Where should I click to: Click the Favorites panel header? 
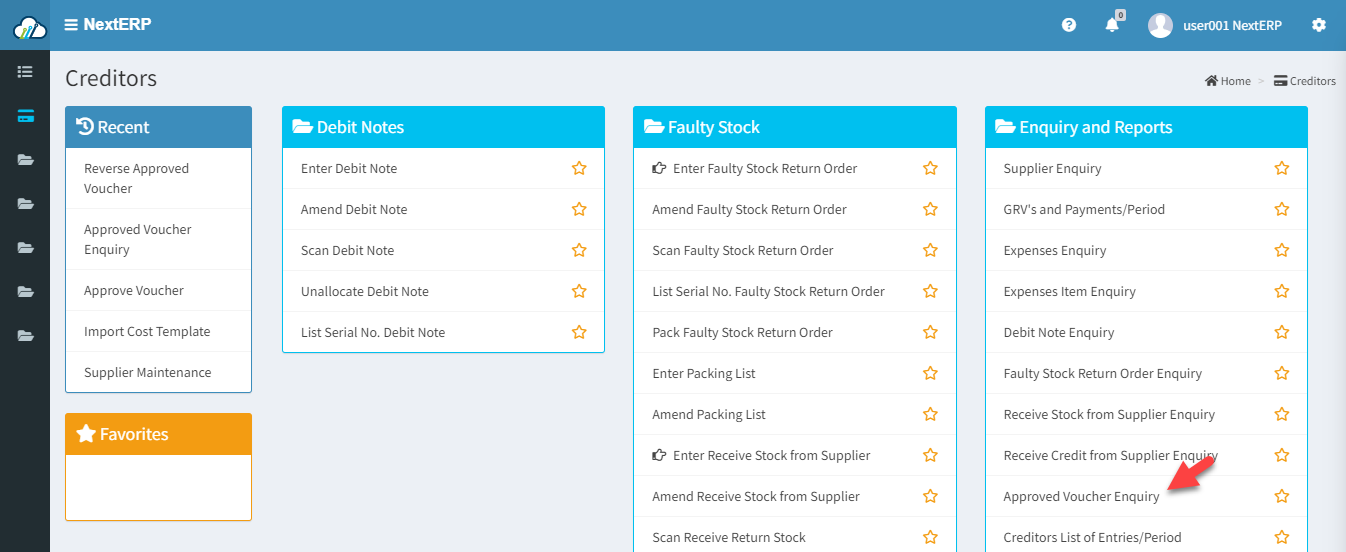158,434
